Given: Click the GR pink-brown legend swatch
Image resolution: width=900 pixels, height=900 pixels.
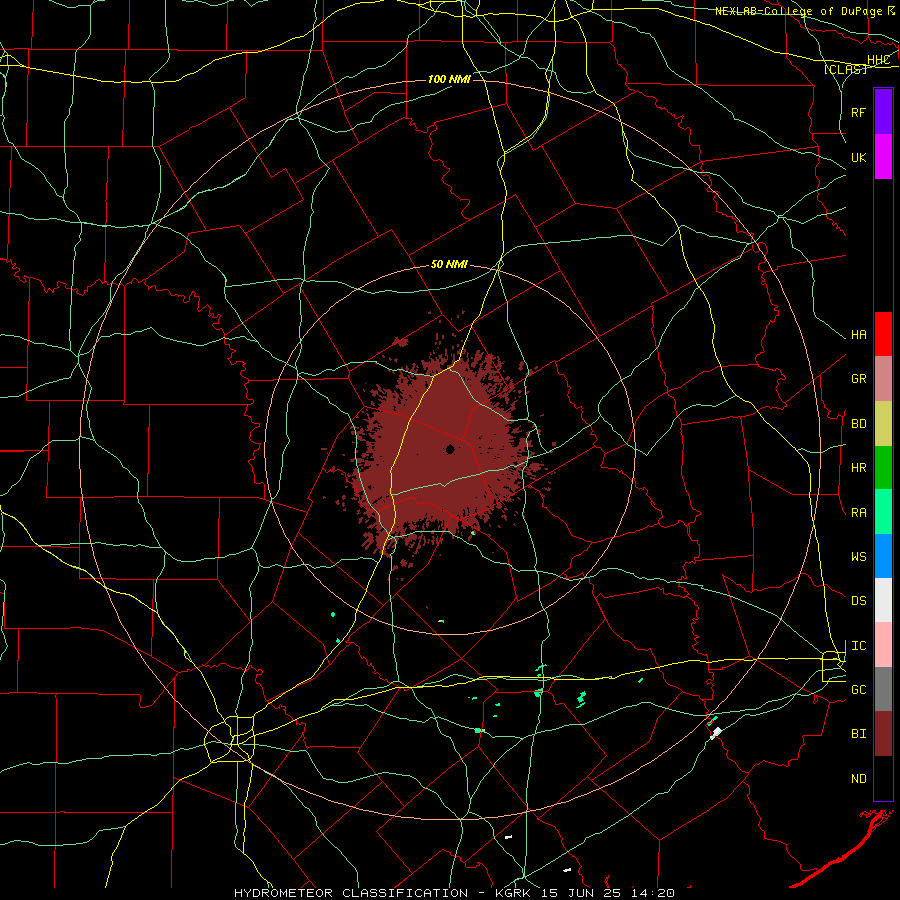Looking at the screenshot, I should coord(883,379).
